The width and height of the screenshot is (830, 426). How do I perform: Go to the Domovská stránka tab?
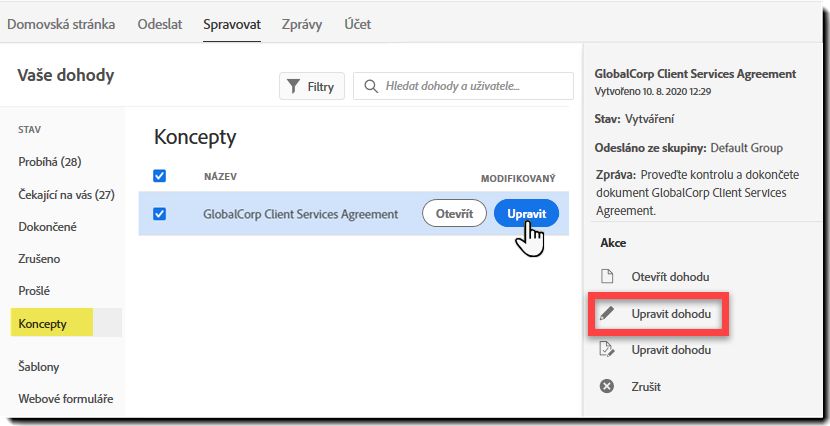(61, 24)
